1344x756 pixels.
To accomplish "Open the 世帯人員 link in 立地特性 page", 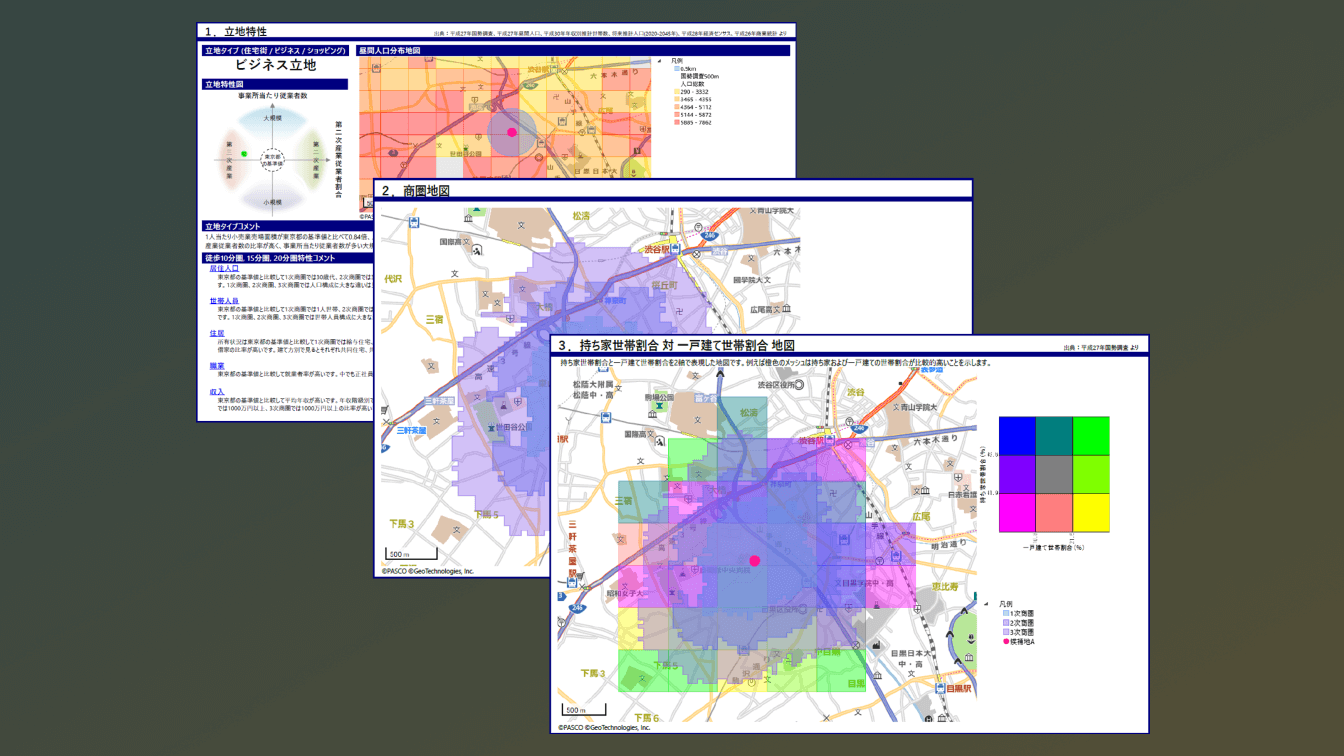I will coord(224,300).
